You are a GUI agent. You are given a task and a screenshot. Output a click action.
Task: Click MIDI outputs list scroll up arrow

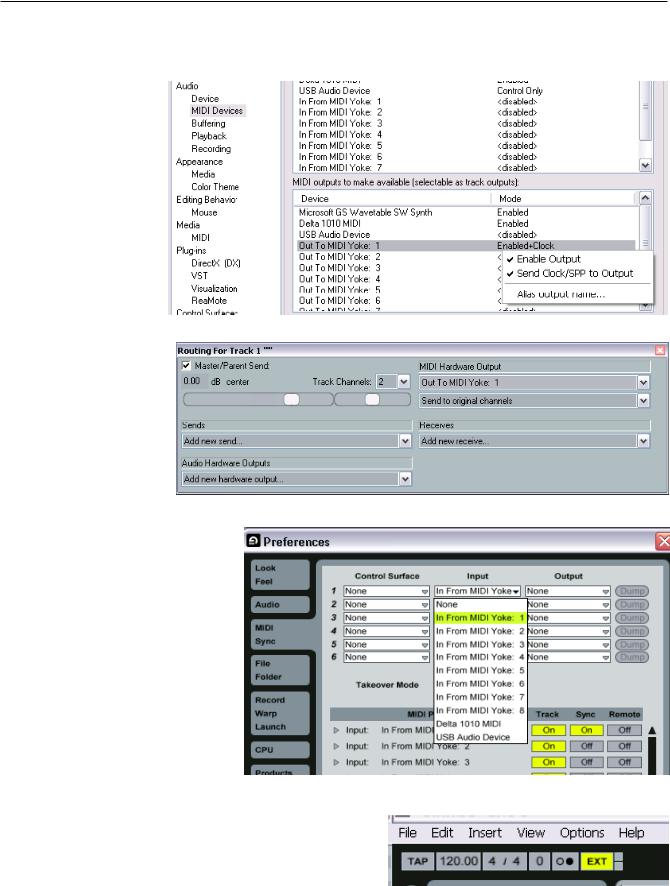pyautogui.click(x=645, y=198)
